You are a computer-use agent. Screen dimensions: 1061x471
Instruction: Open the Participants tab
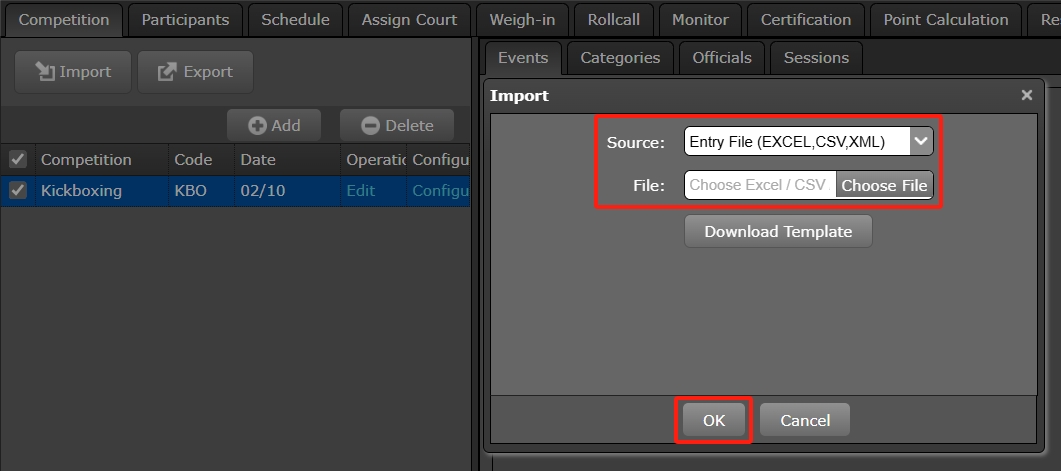[x=185, y=19]
